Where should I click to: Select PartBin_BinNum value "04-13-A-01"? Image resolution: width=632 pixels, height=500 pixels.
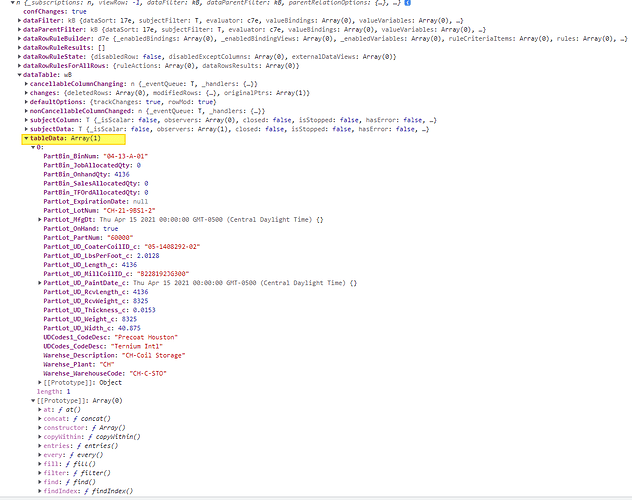tap(126, 156)
